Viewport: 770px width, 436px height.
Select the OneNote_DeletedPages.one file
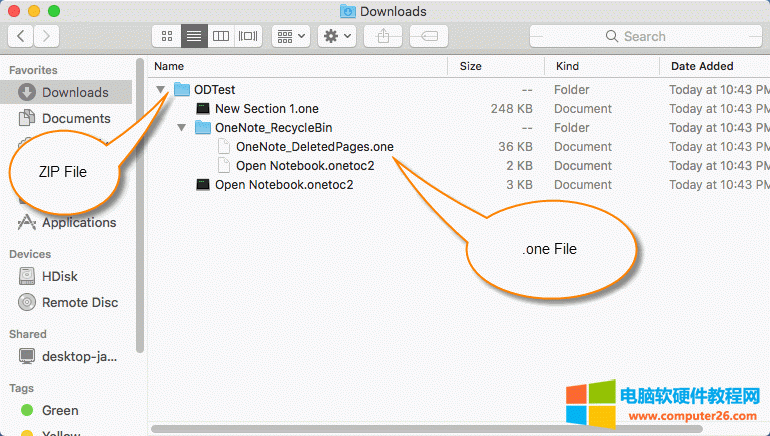tap(314, 147)
